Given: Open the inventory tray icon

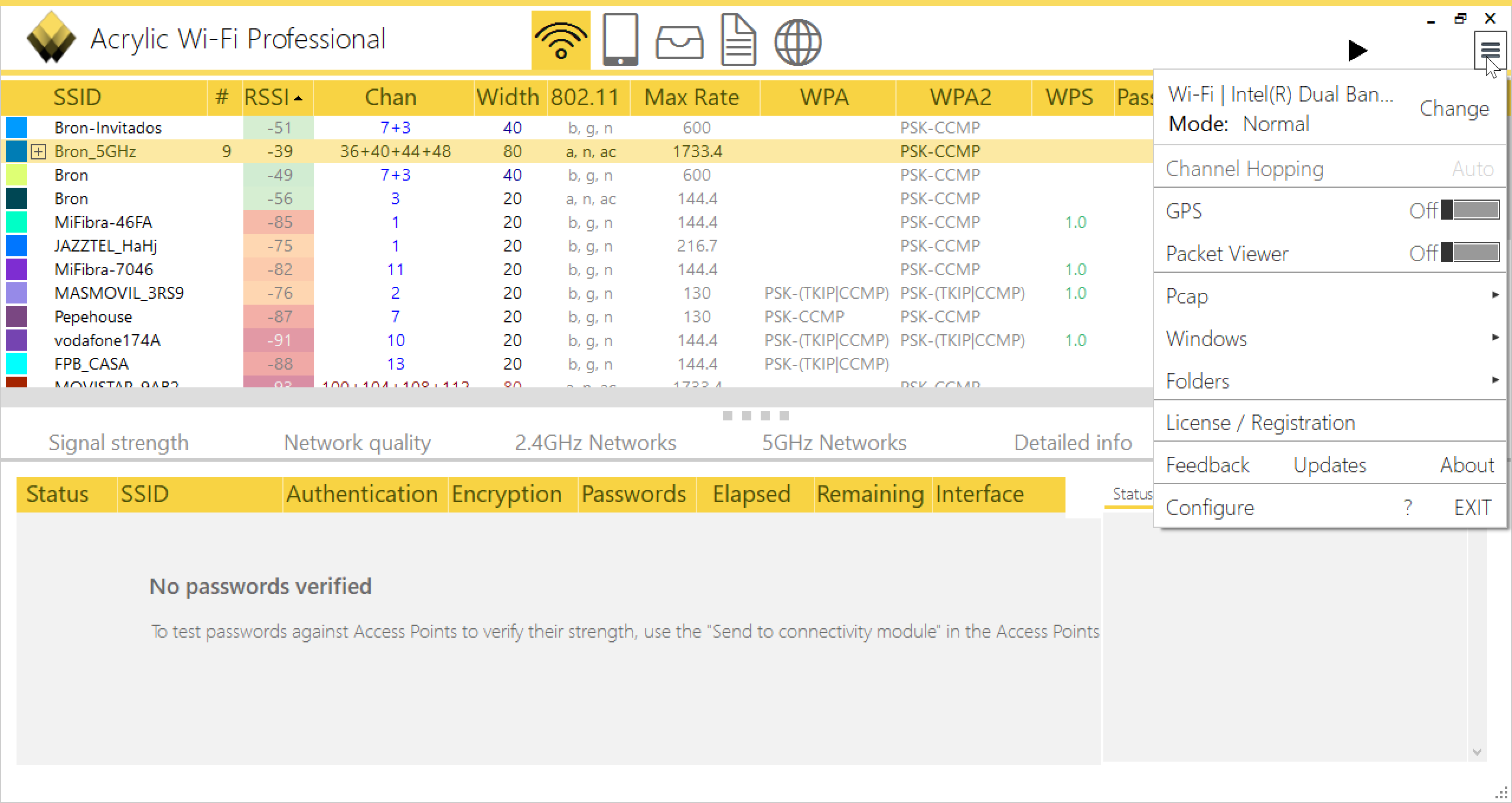Looking at the screenshot, I should tap(679, 43).
